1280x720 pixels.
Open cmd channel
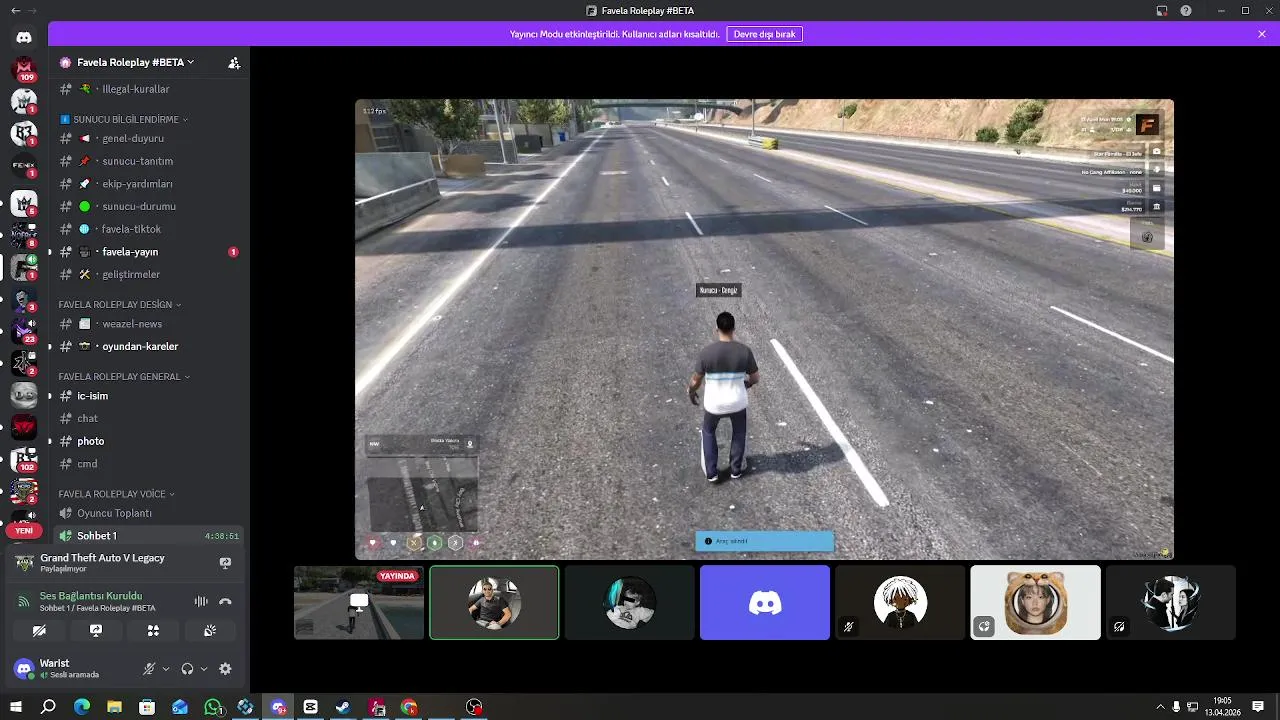point(149,464)
